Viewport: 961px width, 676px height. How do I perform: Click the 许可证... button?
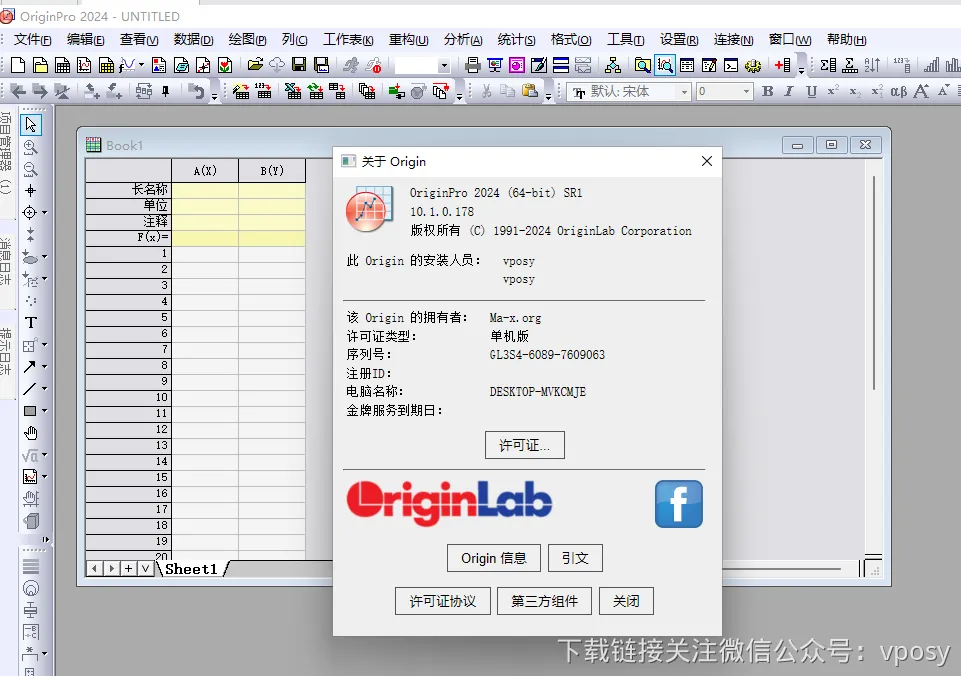click(525, 445)
